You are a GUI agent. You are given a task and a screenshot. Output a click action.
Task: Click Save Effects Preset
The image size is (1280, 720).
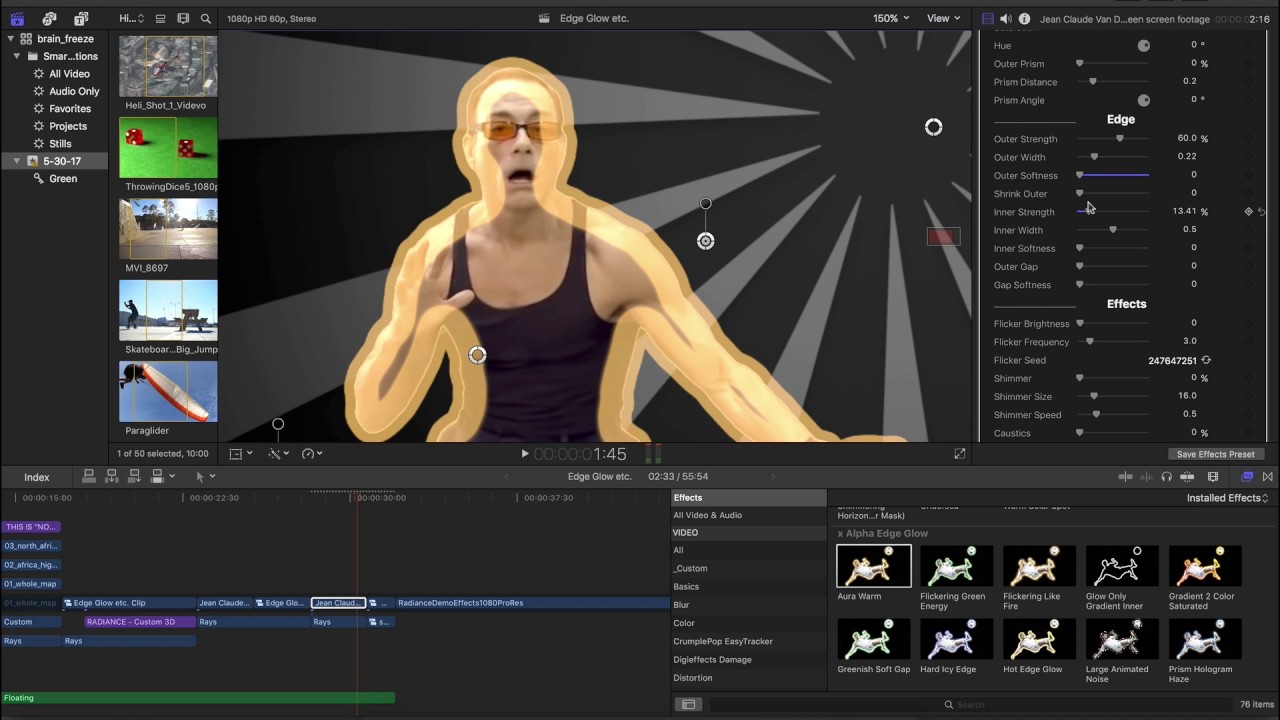1215,454
